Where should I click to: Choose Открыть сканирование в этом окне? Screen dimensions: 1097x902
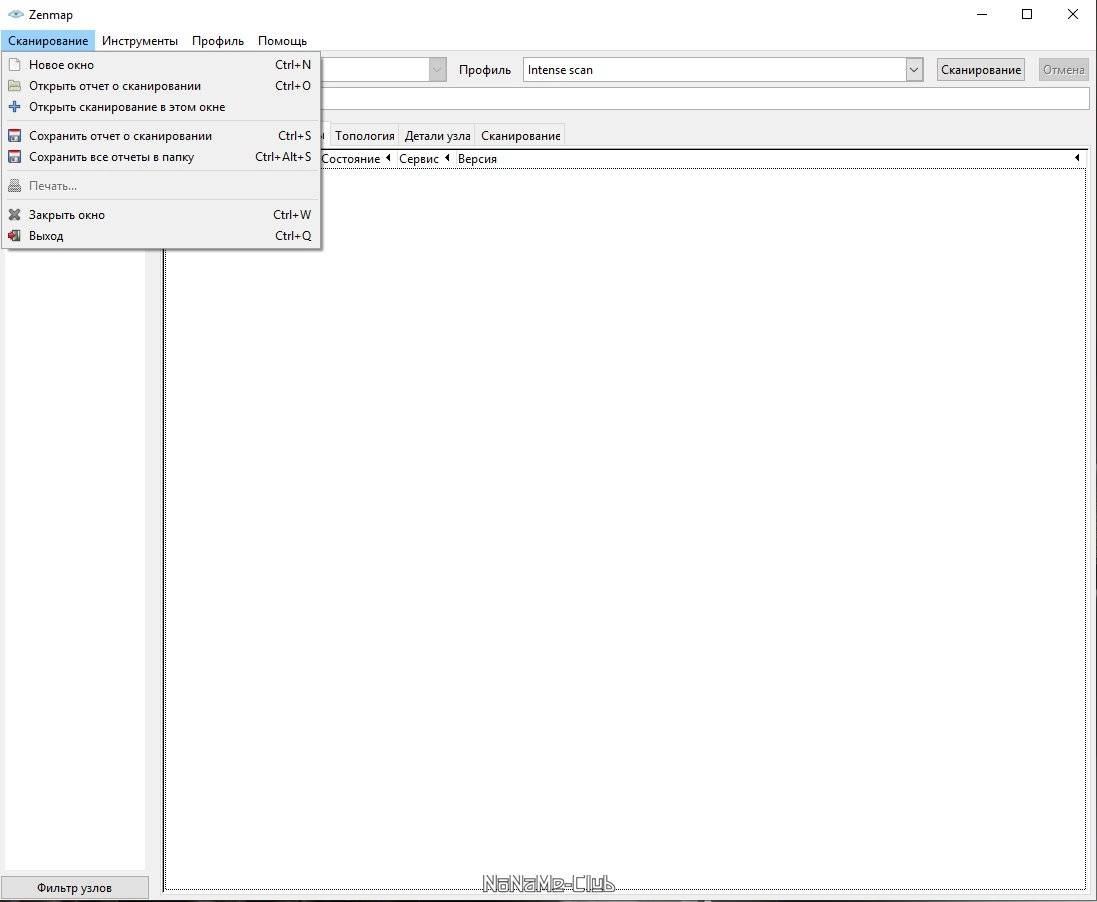(161, 107)
